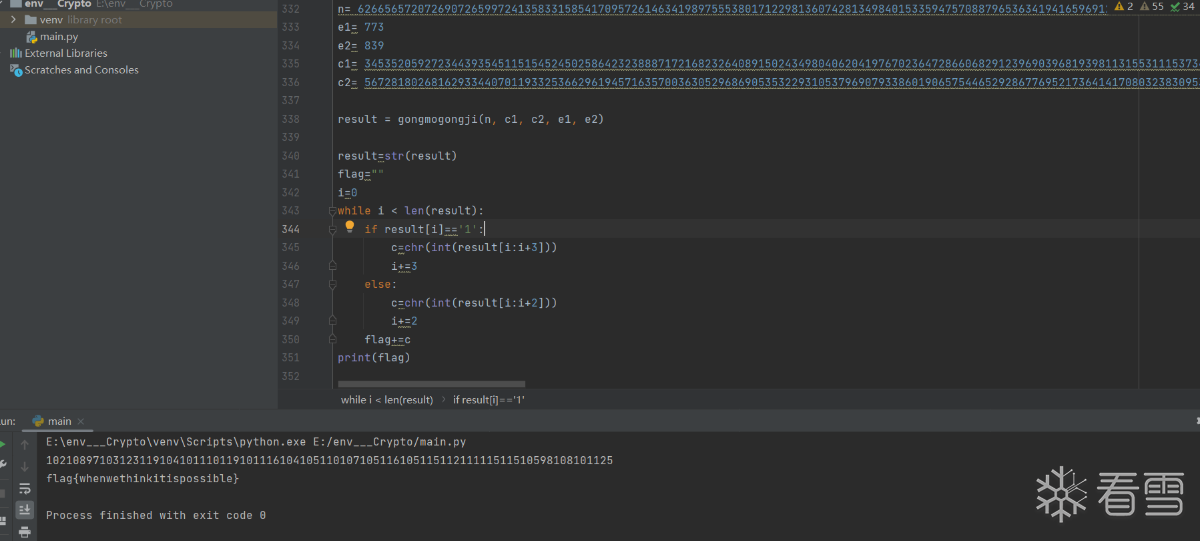Open run configuration wrench settings
This screenshot has height=541, width=1200.
point(3,464)
